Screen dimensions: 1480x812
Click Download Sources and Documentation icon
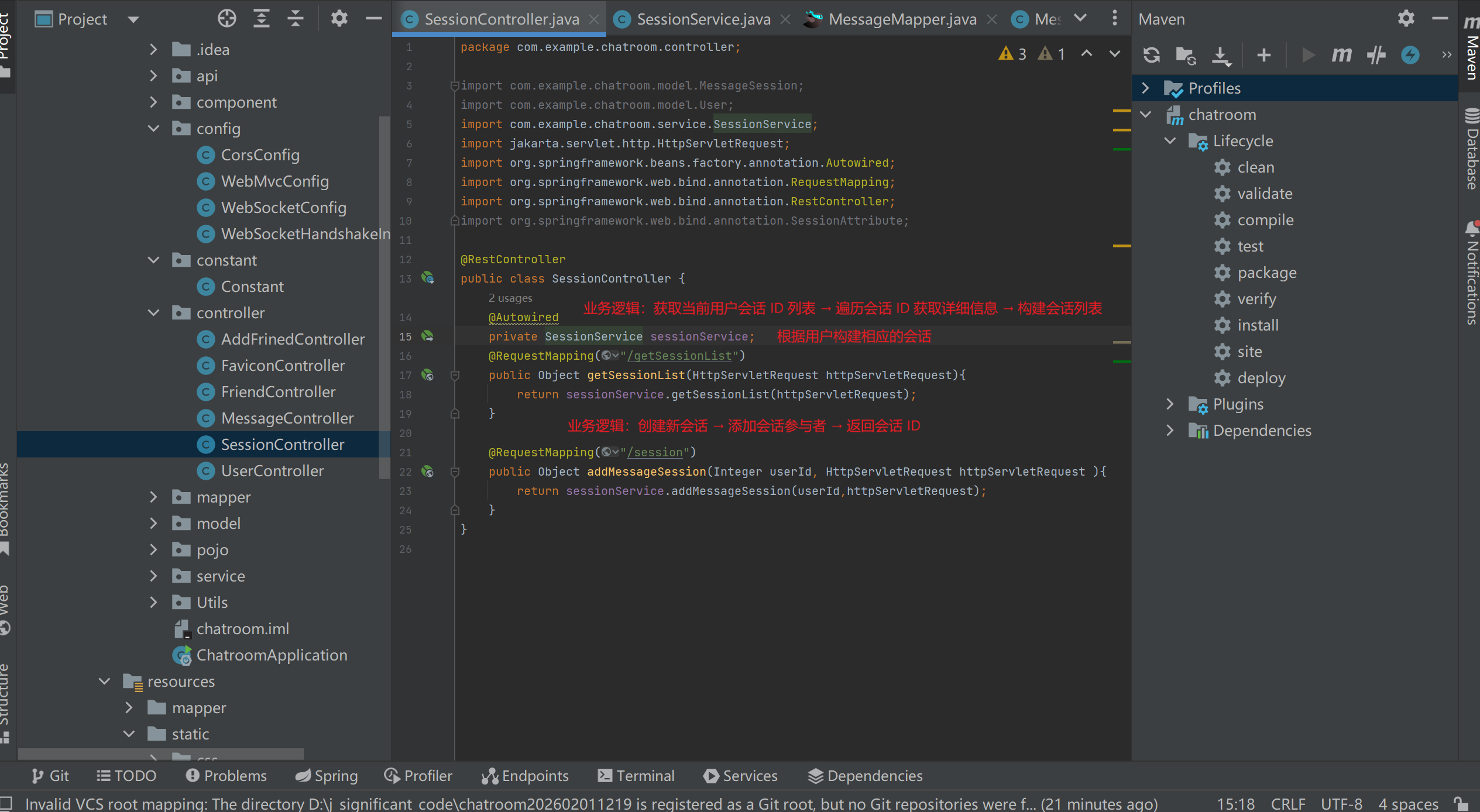[x=1221, y=55]
